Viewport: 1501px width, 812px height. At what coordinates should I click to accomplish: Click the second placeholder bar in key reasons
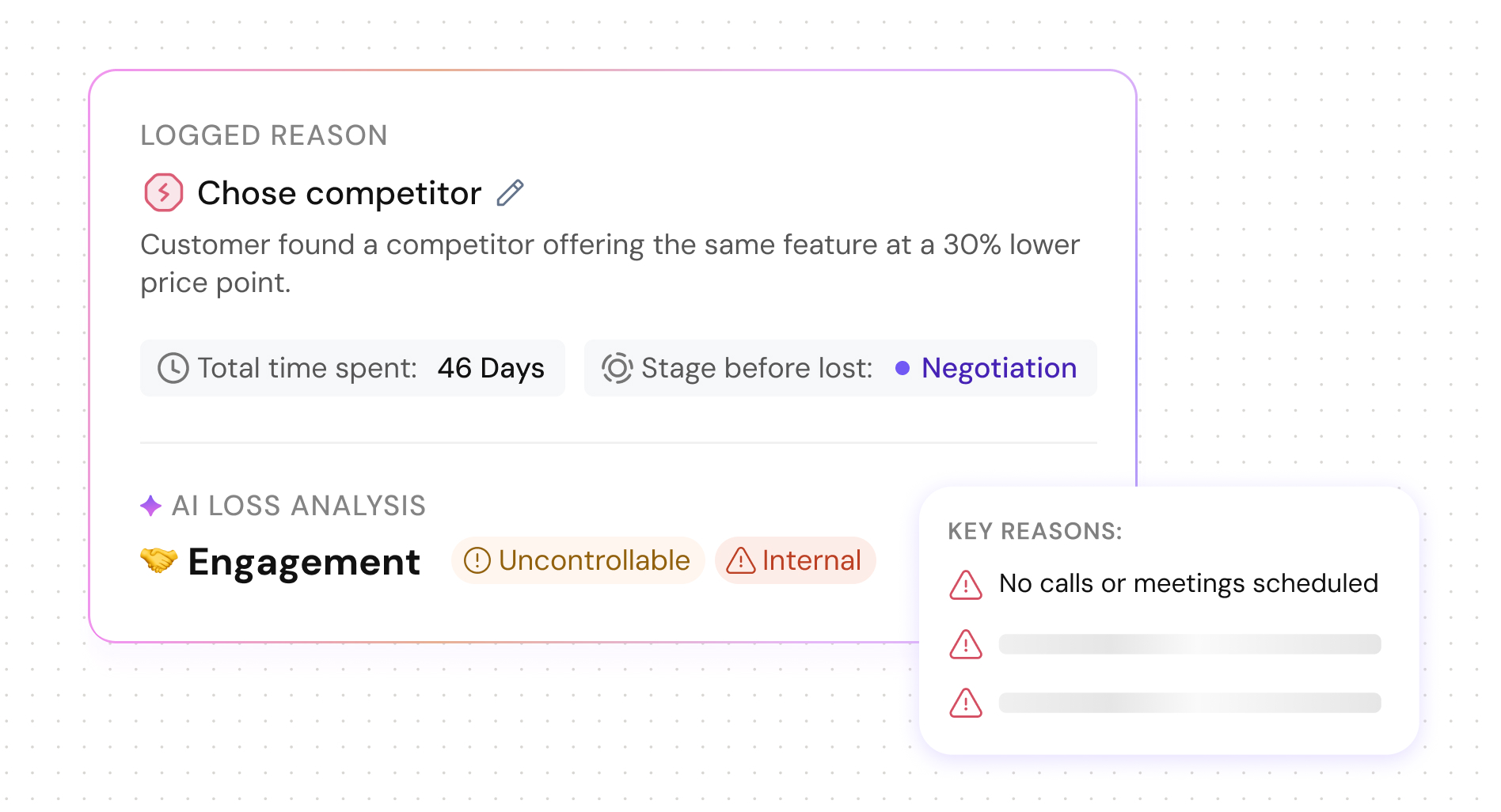point(1190,644)
